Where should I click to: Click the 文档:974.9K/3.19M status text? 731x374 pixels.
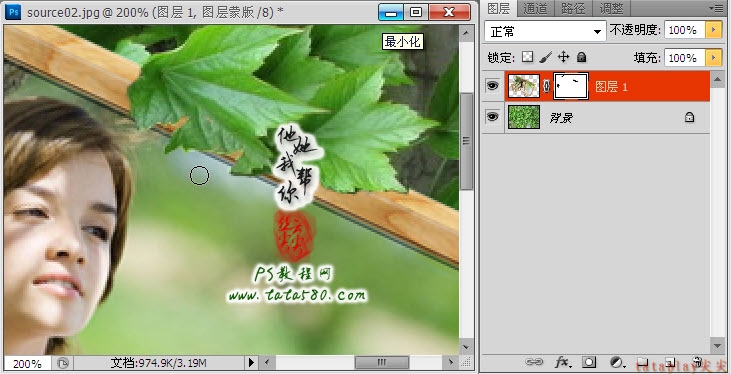coord(159,363)
